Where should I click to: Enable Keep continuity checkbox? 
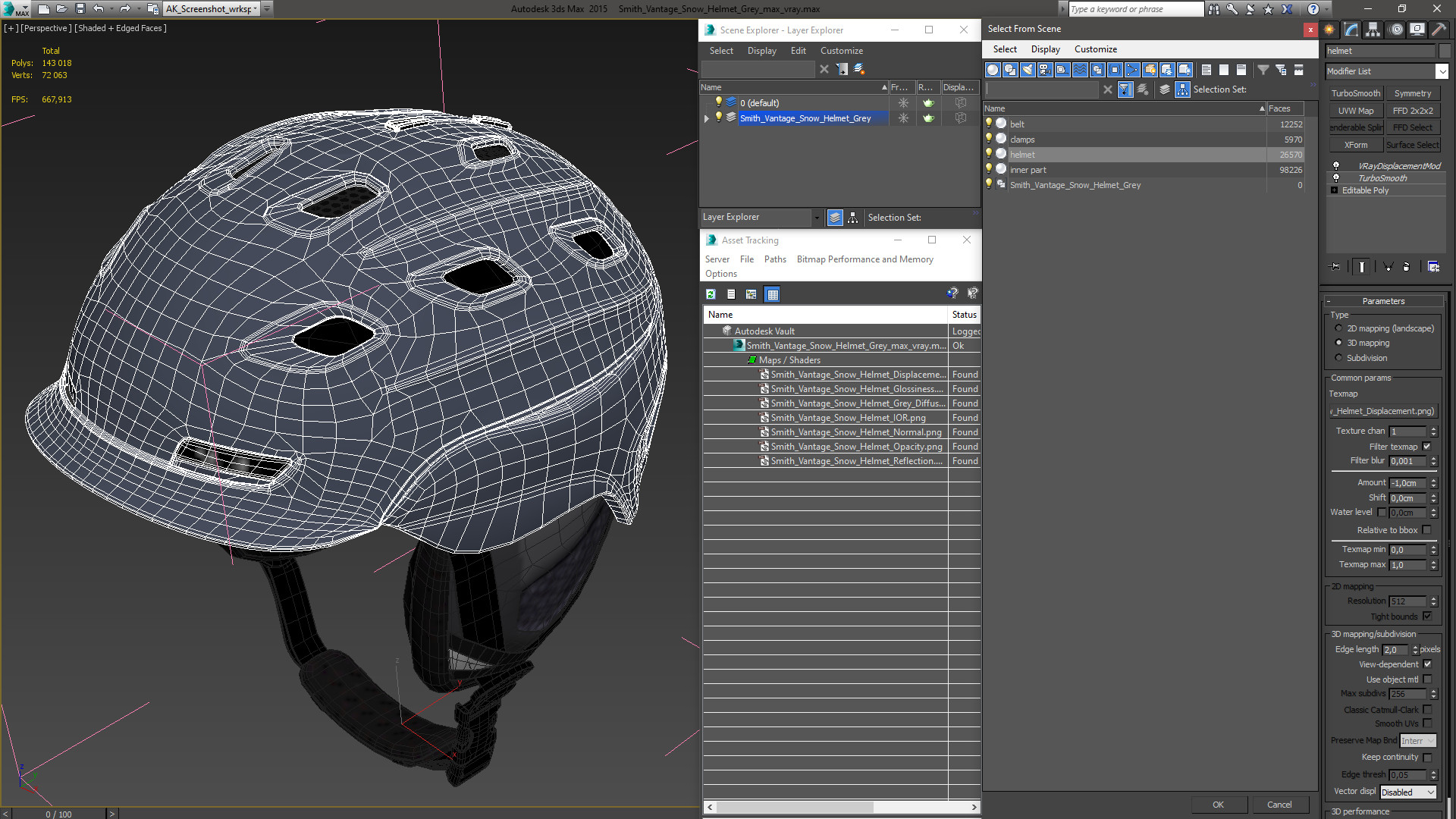pyautogui.click(x=1427, y=757)
